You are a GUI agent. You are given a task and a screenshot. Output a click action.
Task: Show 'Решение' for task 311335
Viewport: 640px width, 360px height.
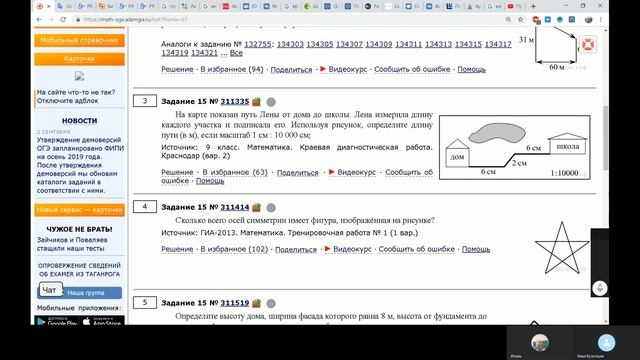click(x=177, y=172)
